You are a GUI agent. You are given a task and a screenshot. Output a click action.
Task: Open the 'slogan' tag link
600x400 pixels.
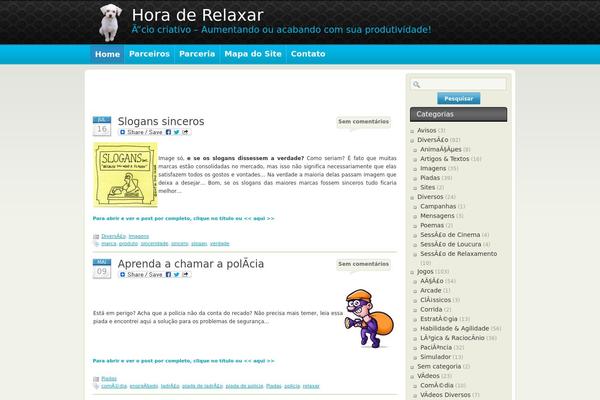(199, 244)
